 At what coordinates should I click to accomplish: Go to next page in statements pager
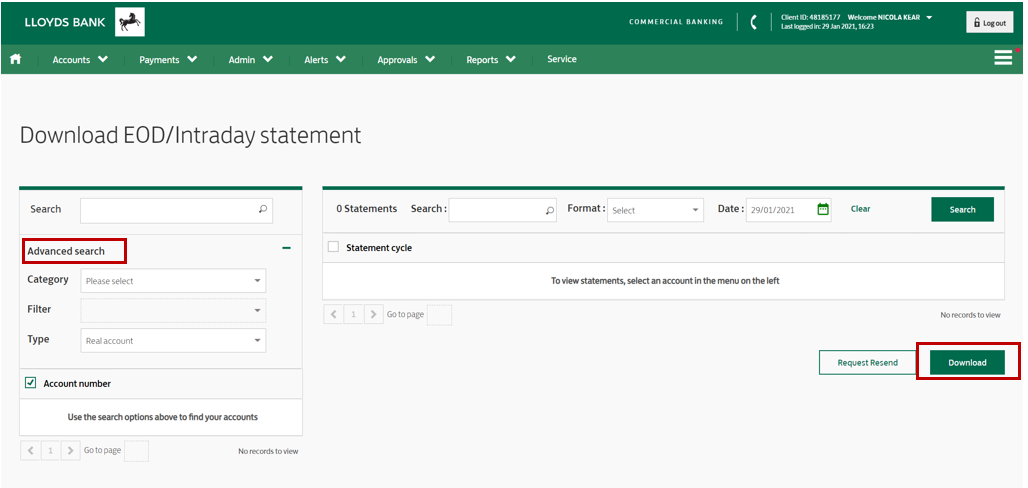[x=374, y=314]
